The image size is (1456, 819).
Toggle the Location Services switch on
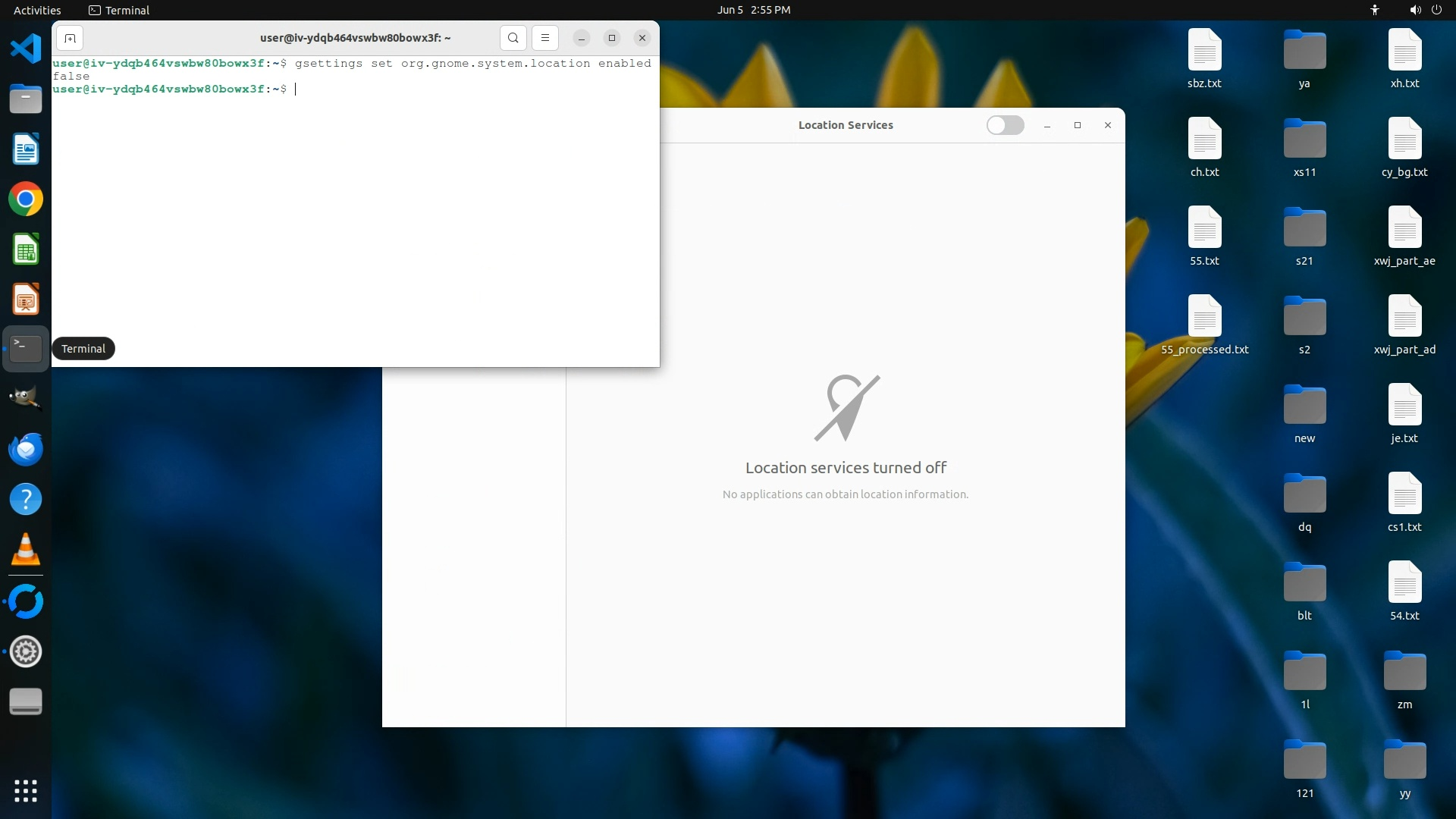pyautogui.click(x=1005, y=125)
